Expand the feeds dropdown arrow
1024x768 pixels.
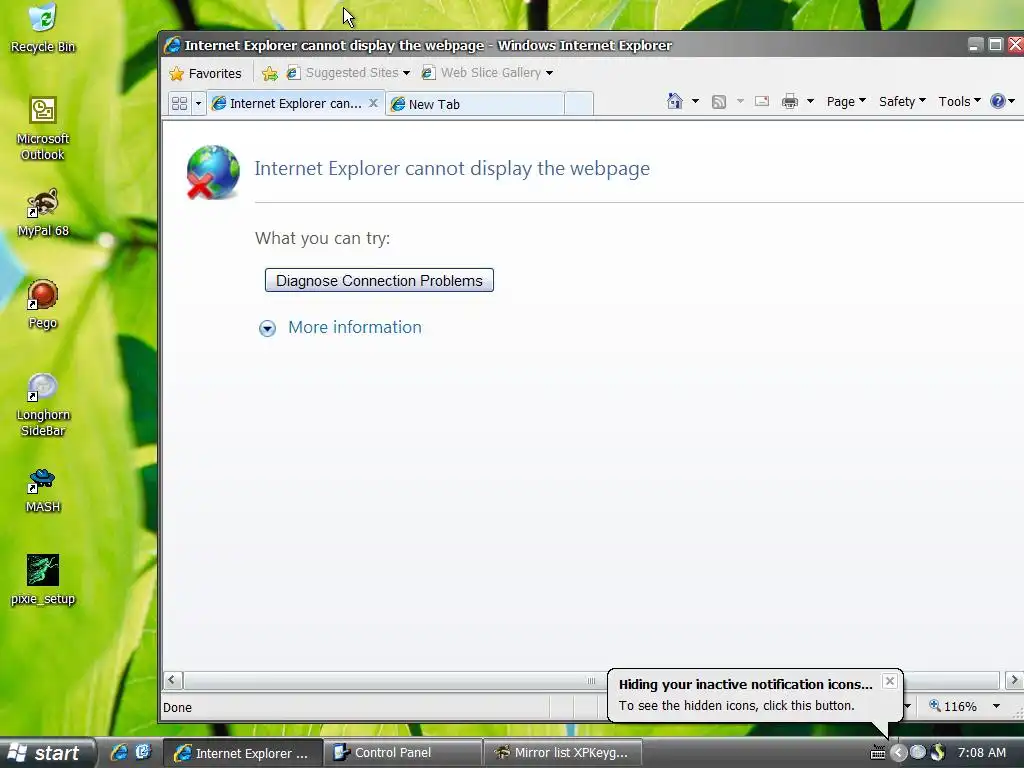tap(740, 101)
